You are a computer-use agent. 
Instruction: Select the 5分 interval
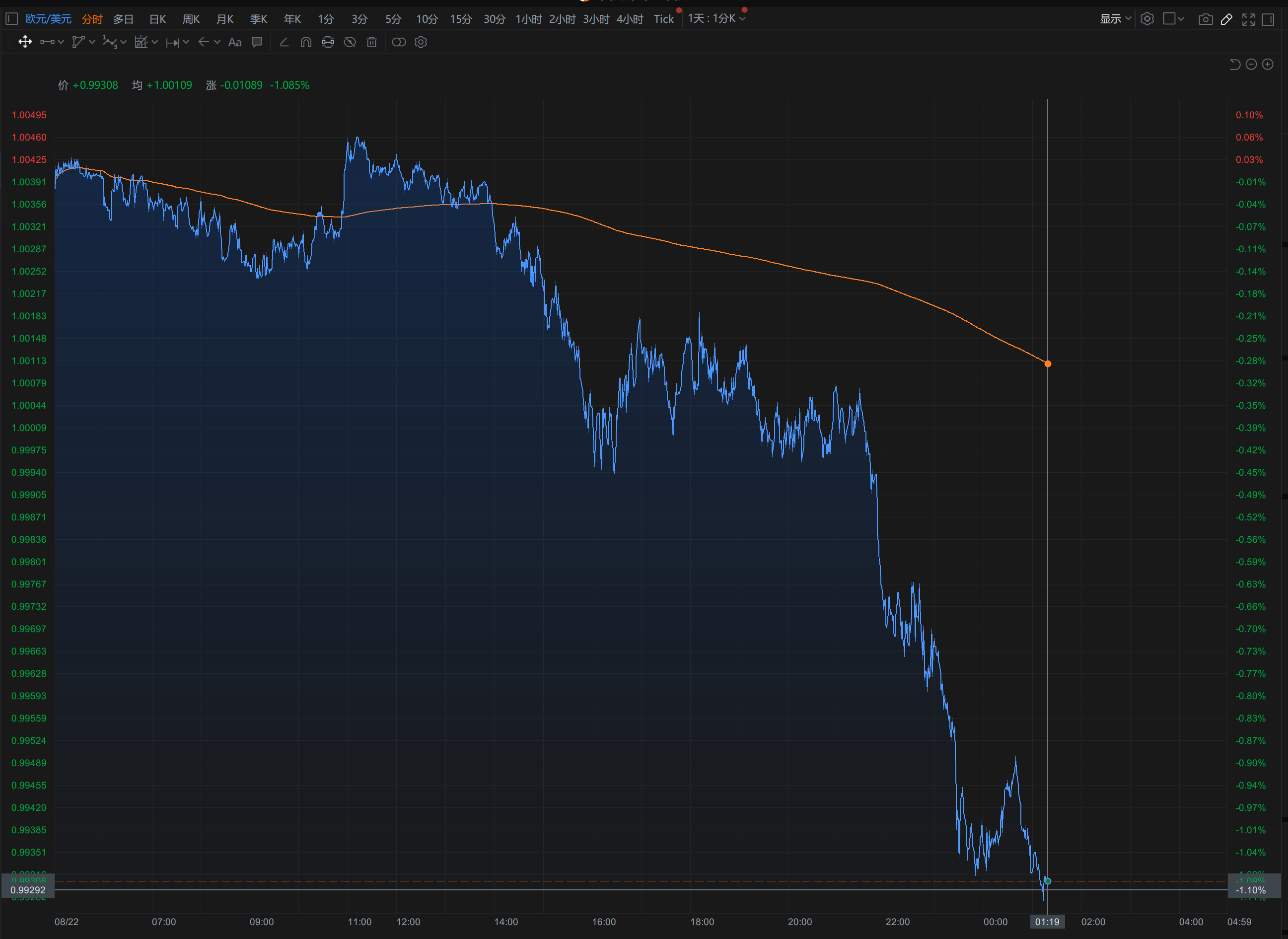coord(393,19)
